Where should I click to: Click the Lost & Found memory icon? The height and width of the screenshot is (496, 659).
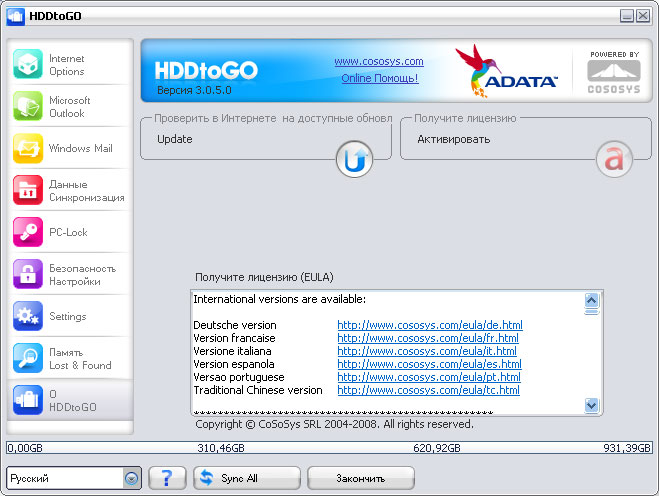[x=28, y=358]
